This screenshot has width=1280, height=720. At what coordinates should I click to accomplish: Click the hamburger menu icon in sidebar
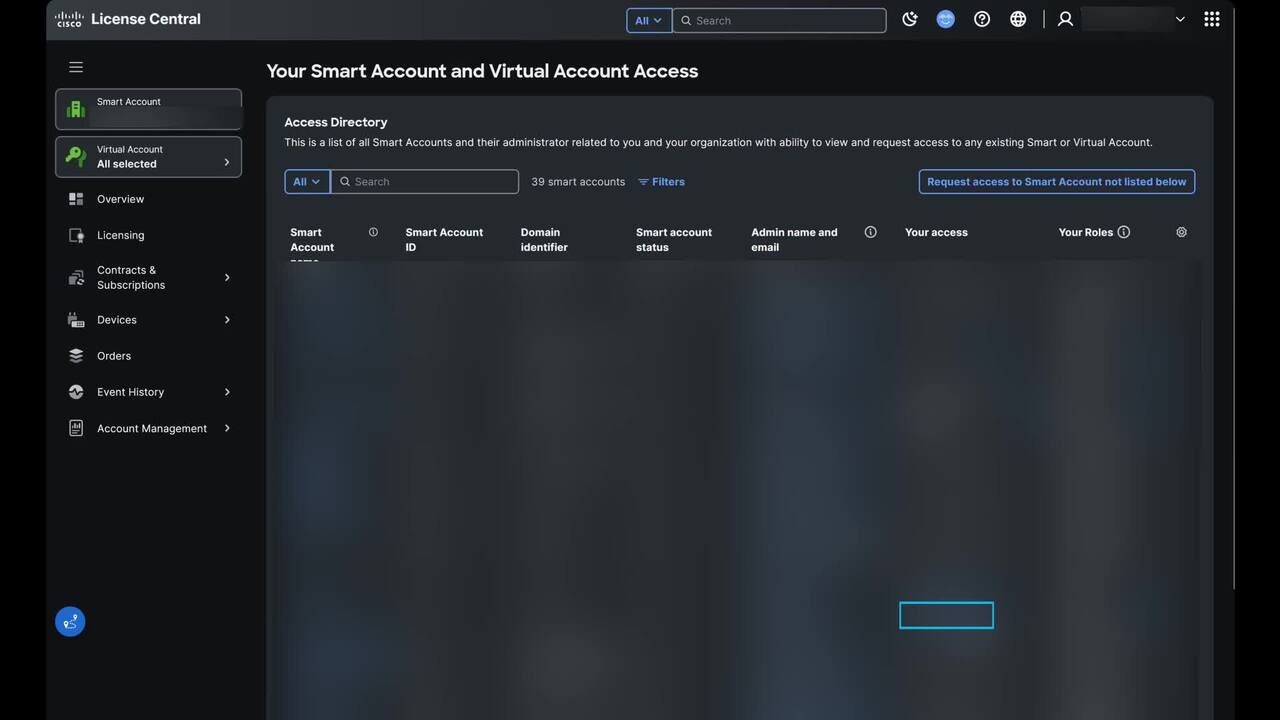[76, 67]
